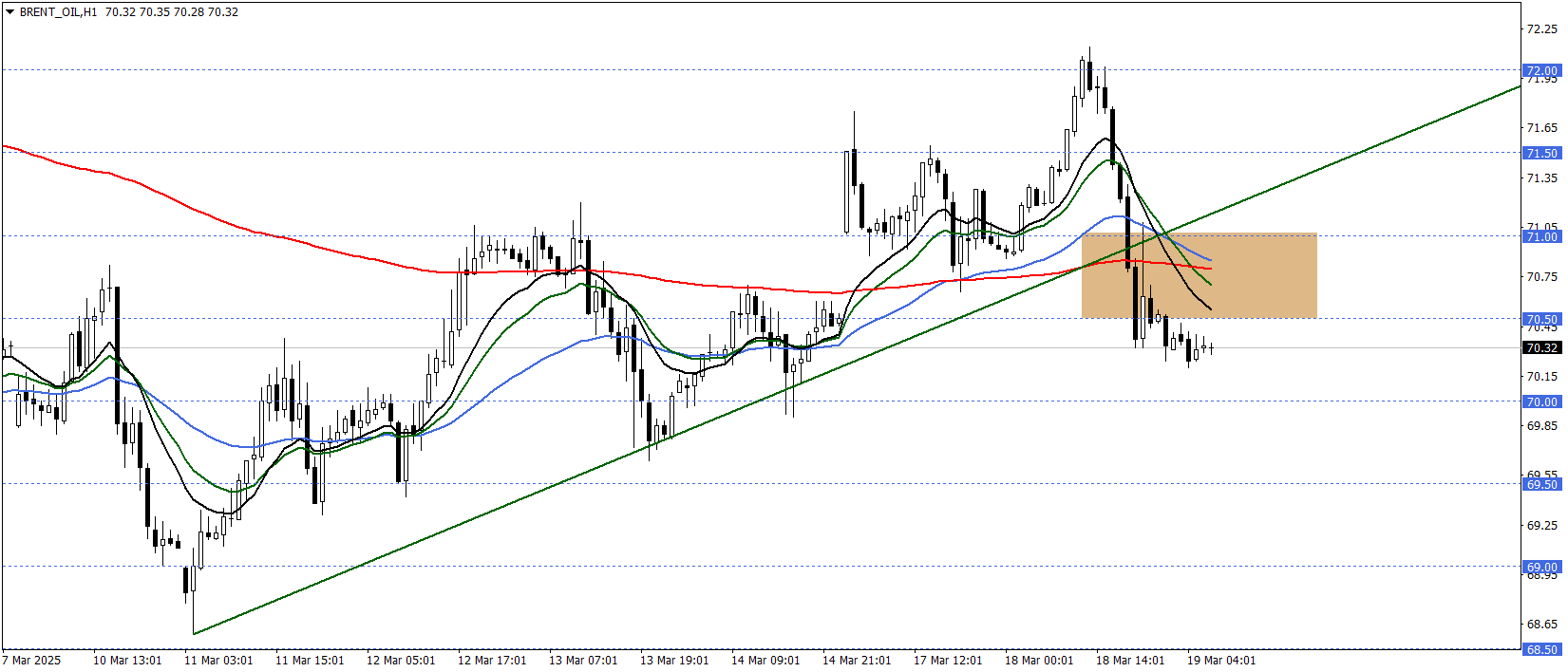Select the orange shaded rectangle zone
Image resolution: width=1568 pixels, height=672 pixels.
click(1200, 275)
